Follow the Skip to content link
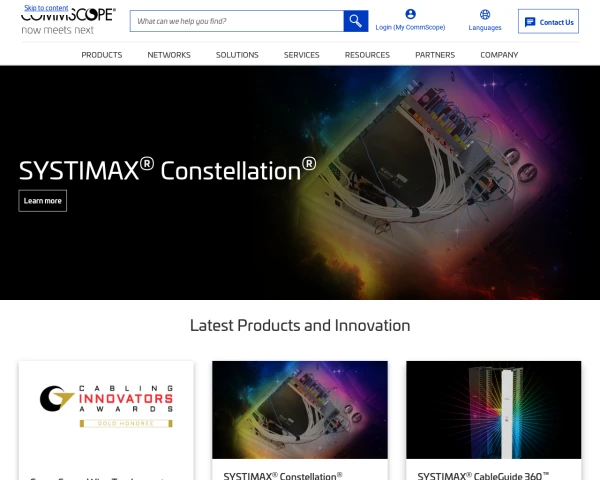 pyautogui.click(x=46, y=8)
